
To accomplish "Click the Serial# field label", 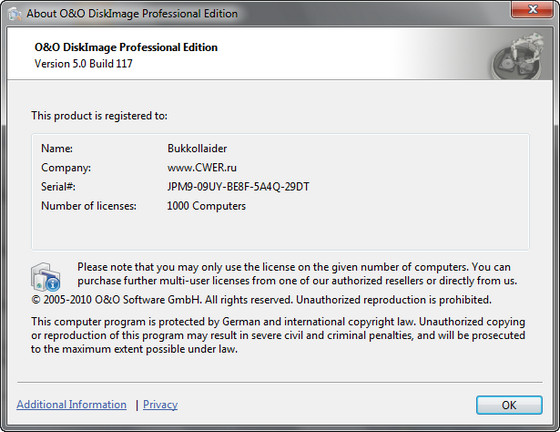I will [58, 186].
